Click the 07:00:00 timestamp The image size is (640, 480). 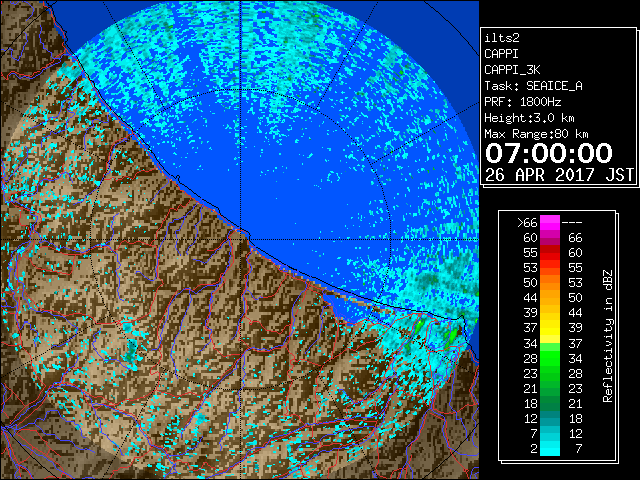coord(549,153)
